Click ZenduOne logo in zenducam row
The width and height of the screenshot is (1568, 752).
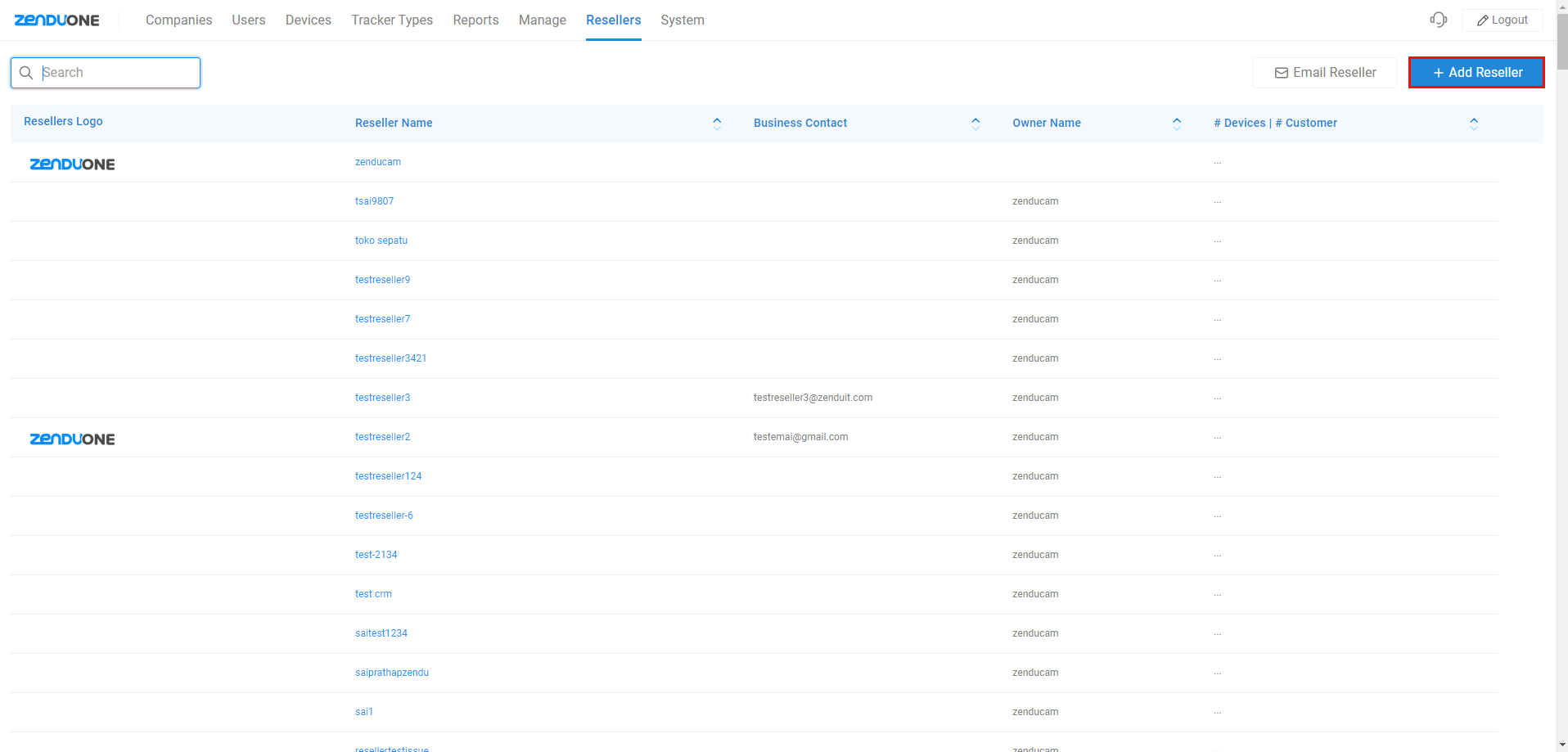72,164
